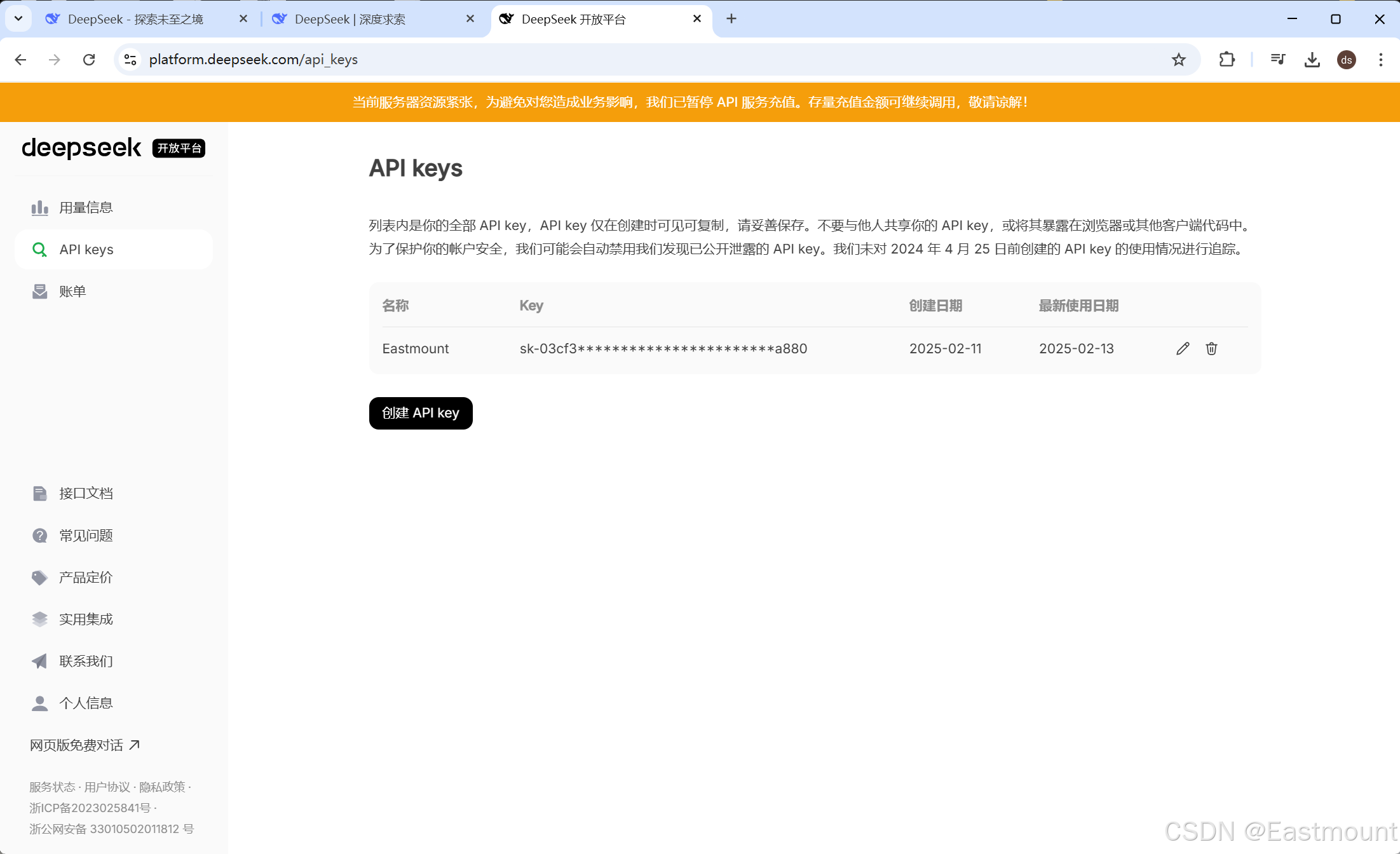This screenshot has height=854, width=1400.
Task: Click the site information icon in address bar
Action: pos(130,60)
